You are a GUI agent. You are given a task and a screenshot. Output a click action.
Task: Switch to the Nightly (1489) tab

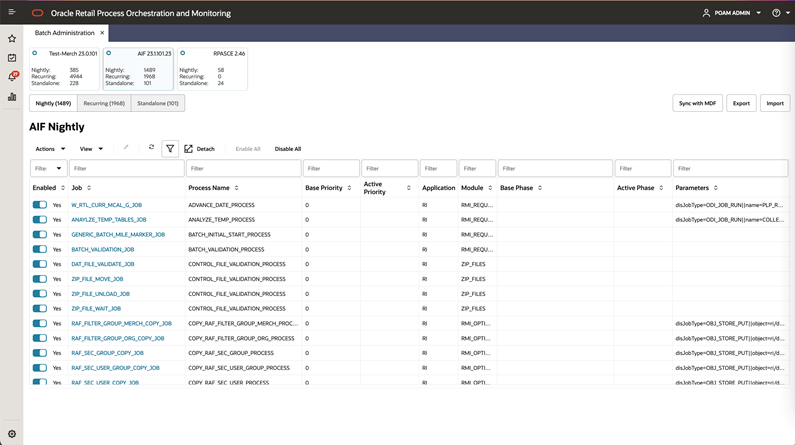pyautogui.click(x=53, y=103)
